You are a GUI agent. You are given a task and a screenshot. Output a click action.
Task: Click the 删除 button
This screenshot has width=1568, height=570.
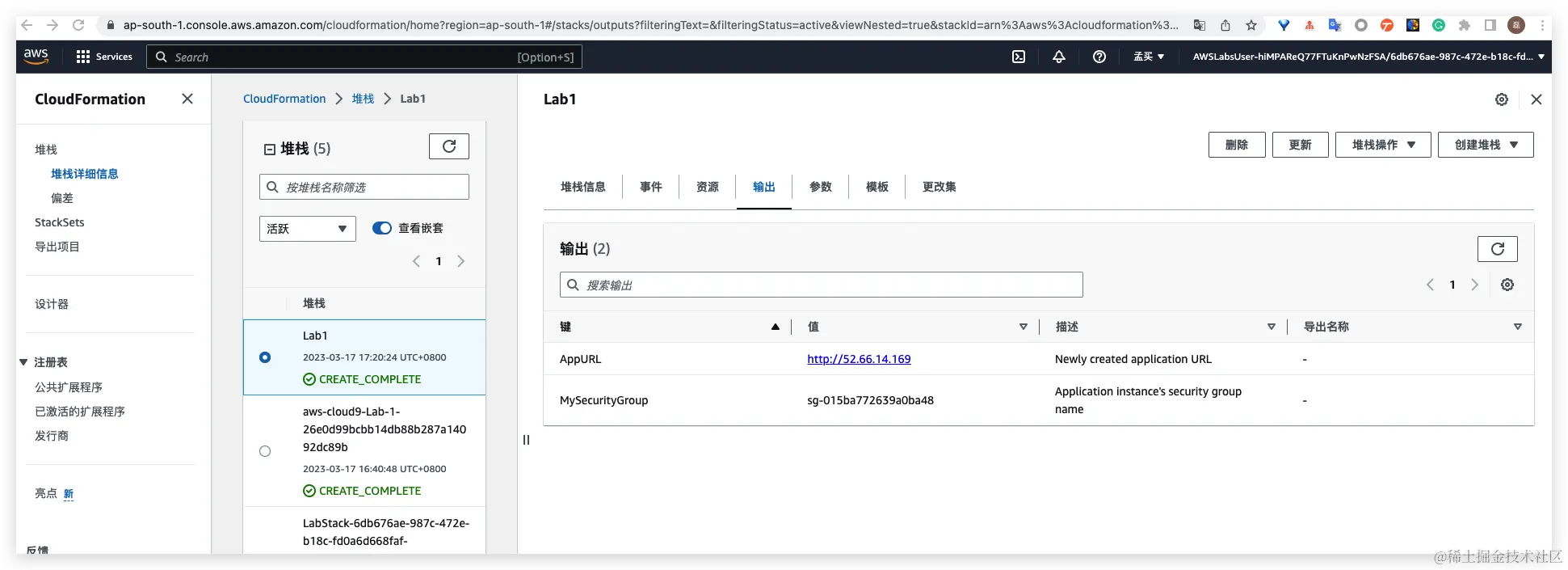pos(1237,145)
